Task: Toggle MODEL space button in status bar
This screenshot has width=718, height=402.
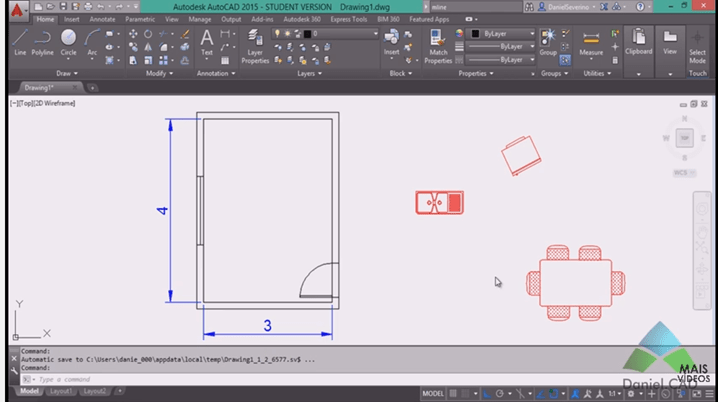Action: 434,393
